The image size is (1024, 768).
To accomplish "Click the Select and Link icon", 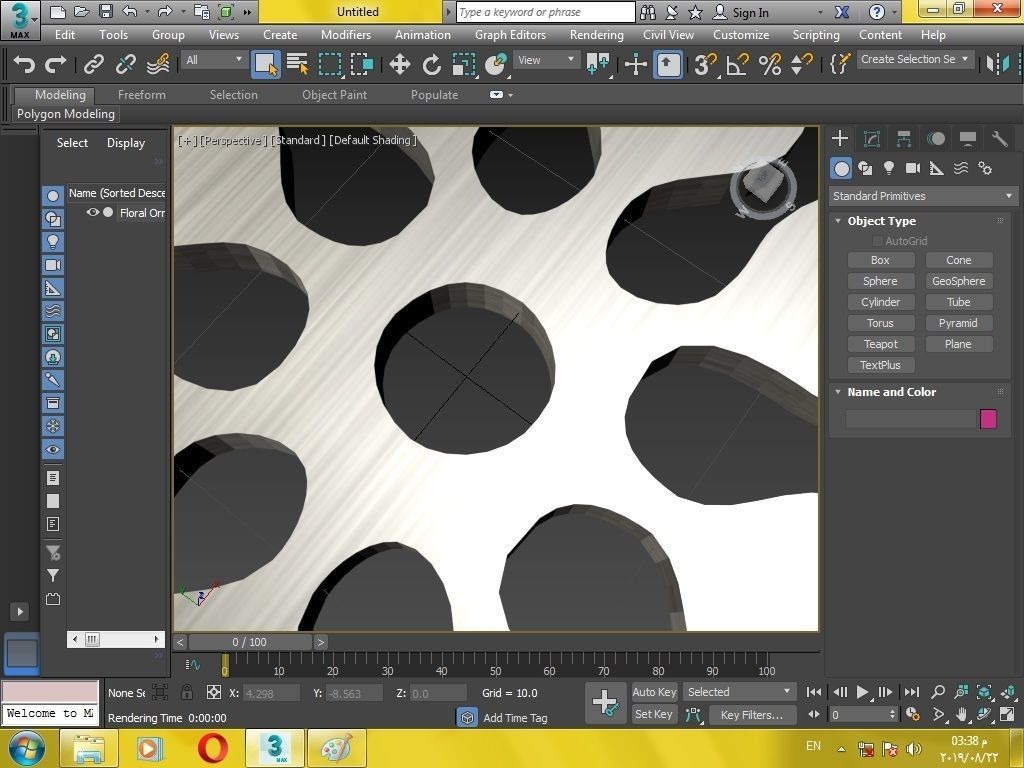I will [x=94, y=64].
